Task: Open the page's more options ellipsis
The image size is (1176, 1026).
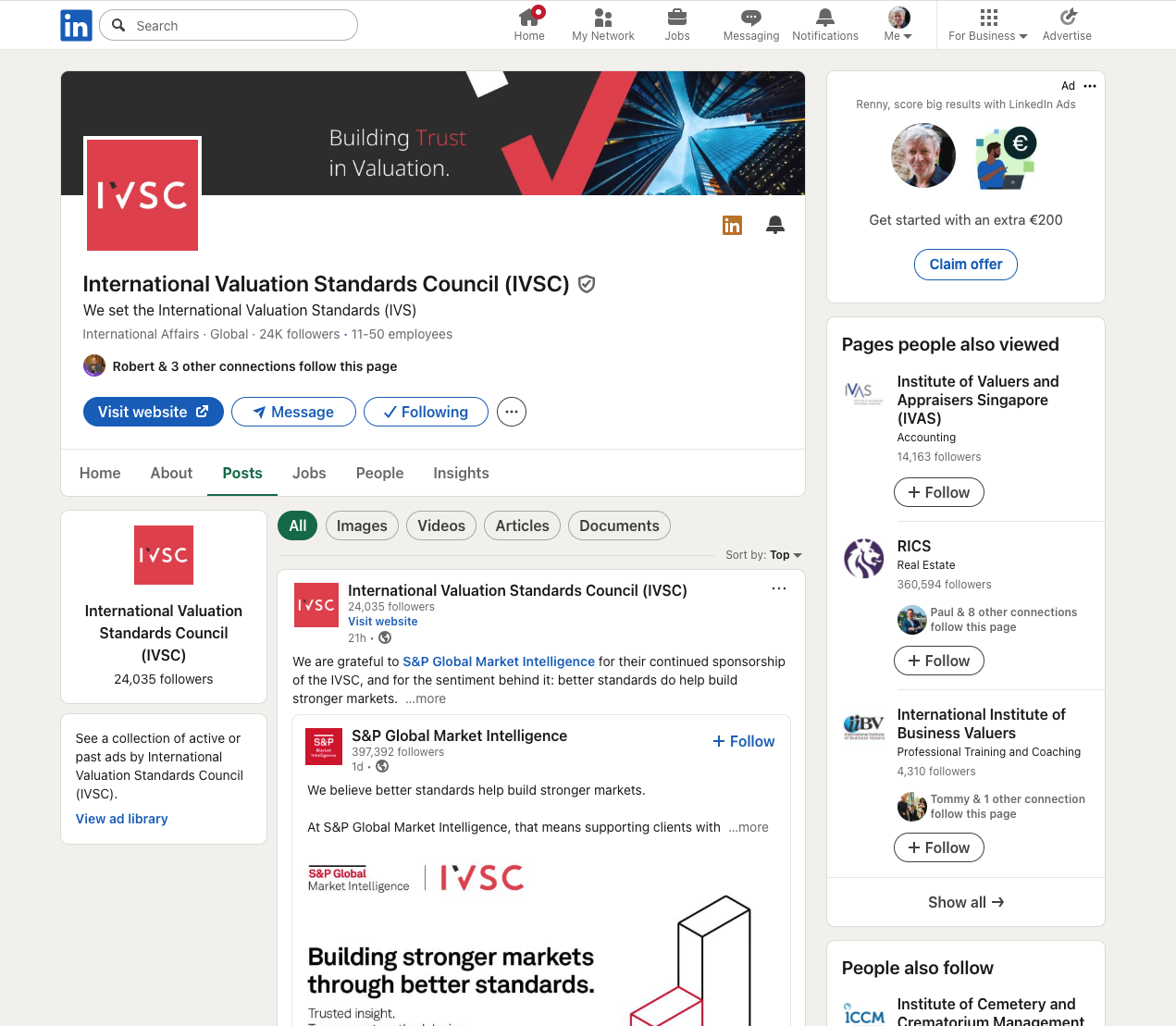Action: [x=512, y=412]
